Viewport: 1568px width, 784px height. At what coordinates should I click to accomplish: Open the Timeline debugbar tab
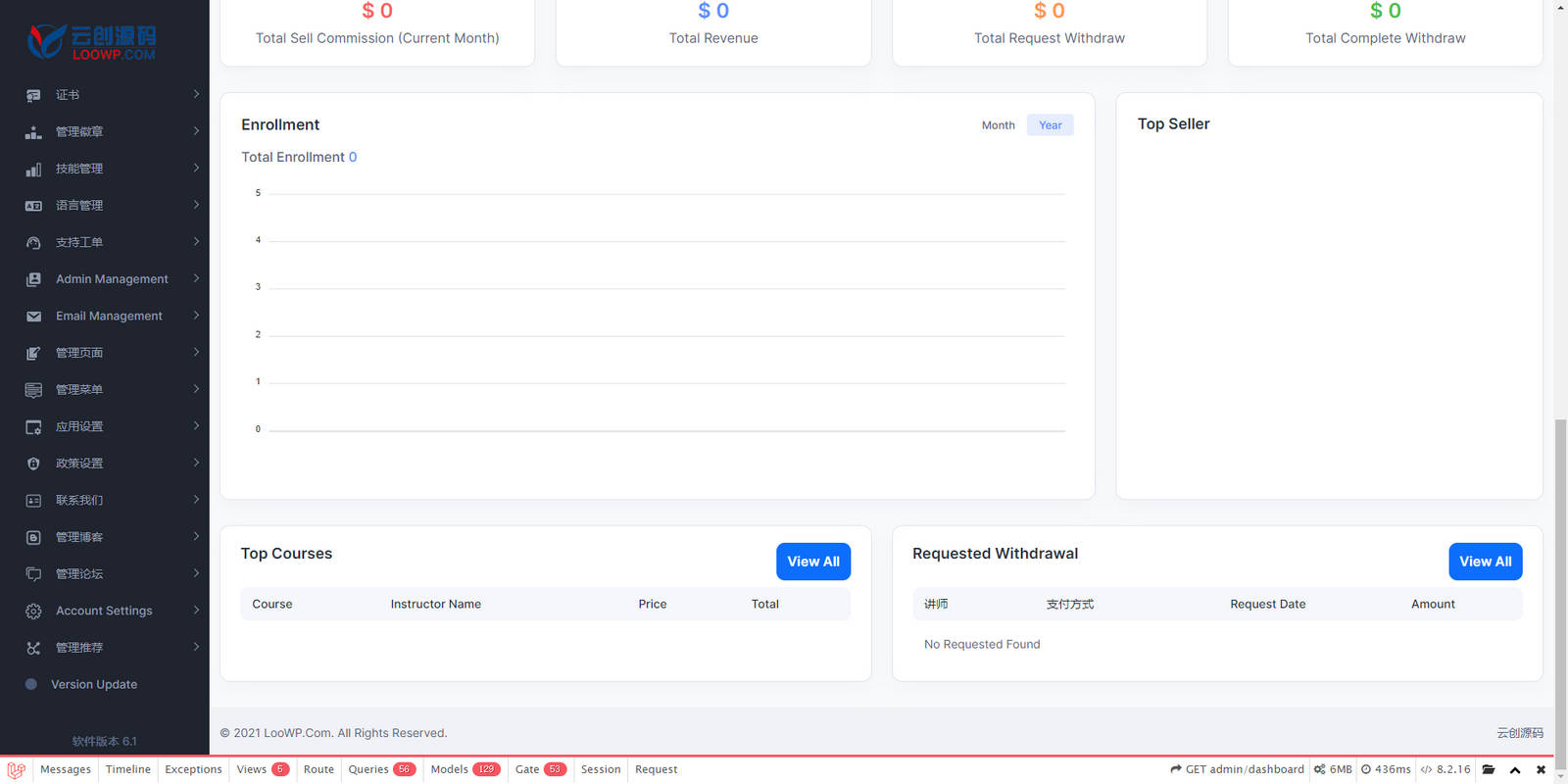pyautogui.click(x=128, y=769)
